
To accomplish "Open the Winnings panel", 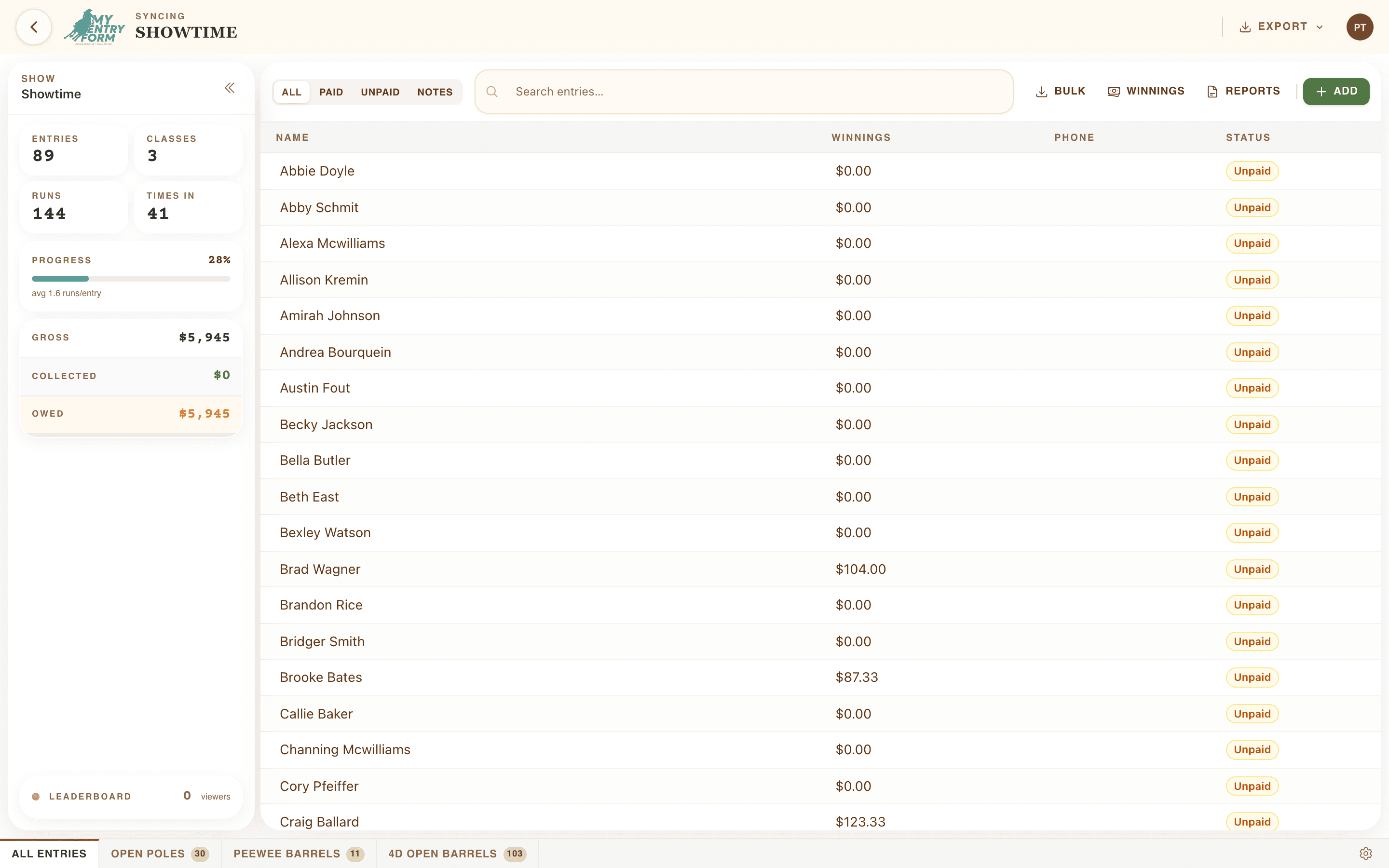I will (1145, 91).
